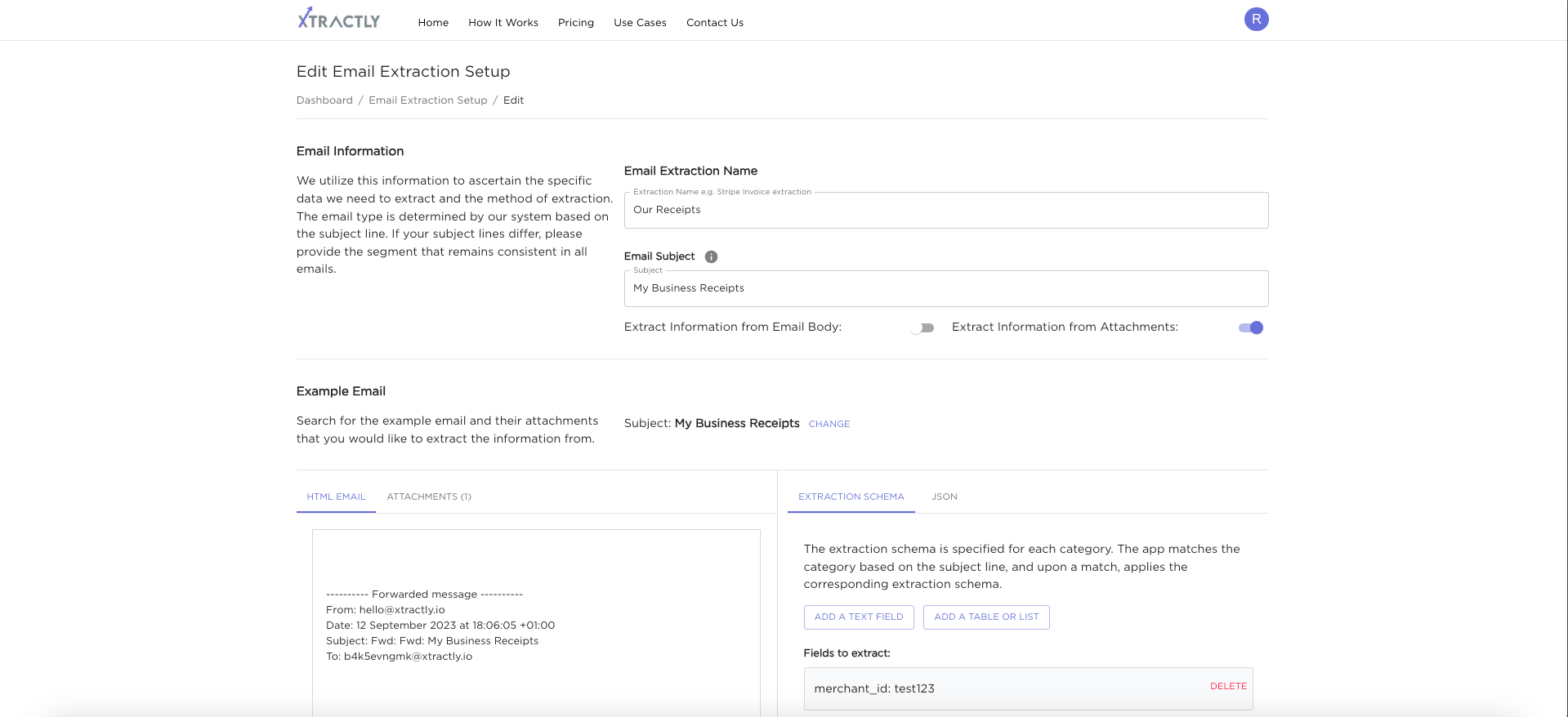Click the Xtractly logo

click(338, 20)
